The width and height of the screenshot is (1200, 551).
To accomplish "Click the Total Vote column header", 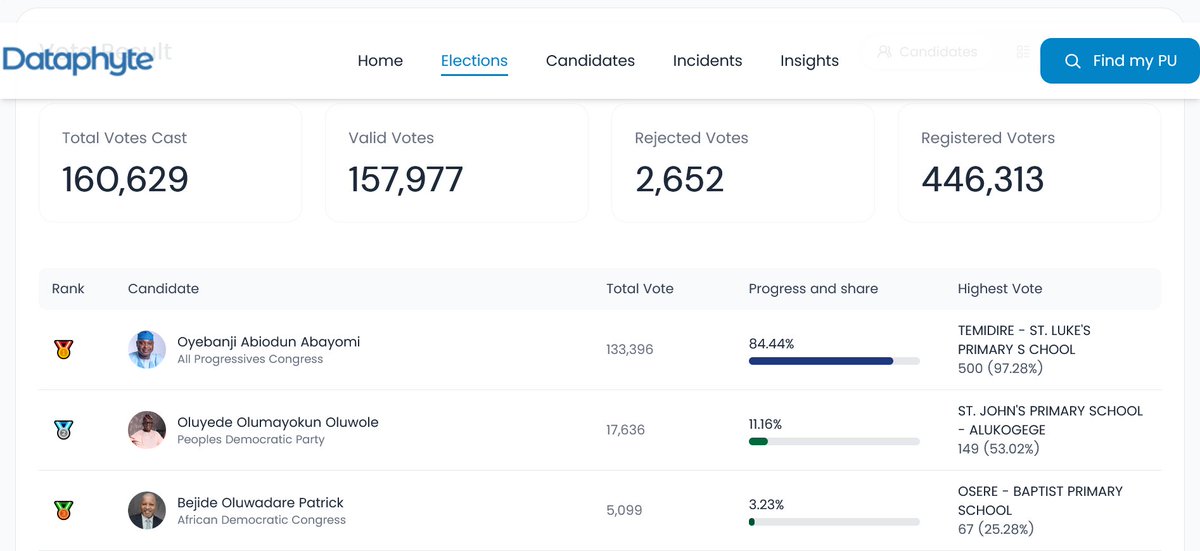I will tap(640, 288).
